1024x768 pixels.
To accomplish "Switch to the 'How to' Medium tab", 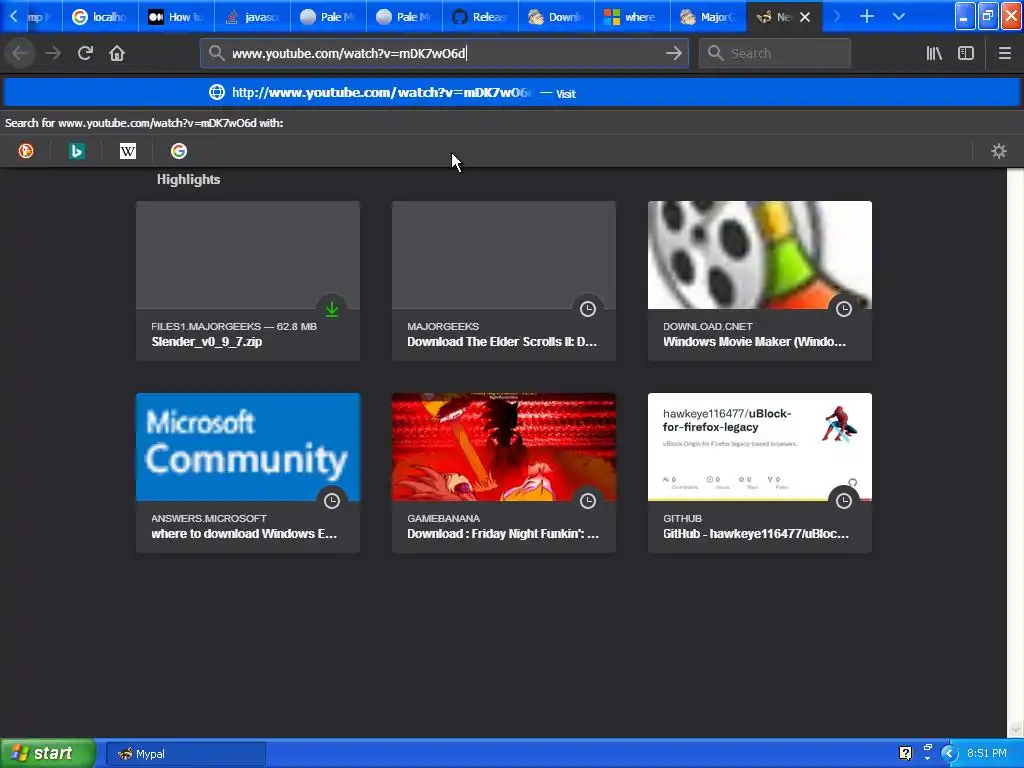I will point(176,16).
